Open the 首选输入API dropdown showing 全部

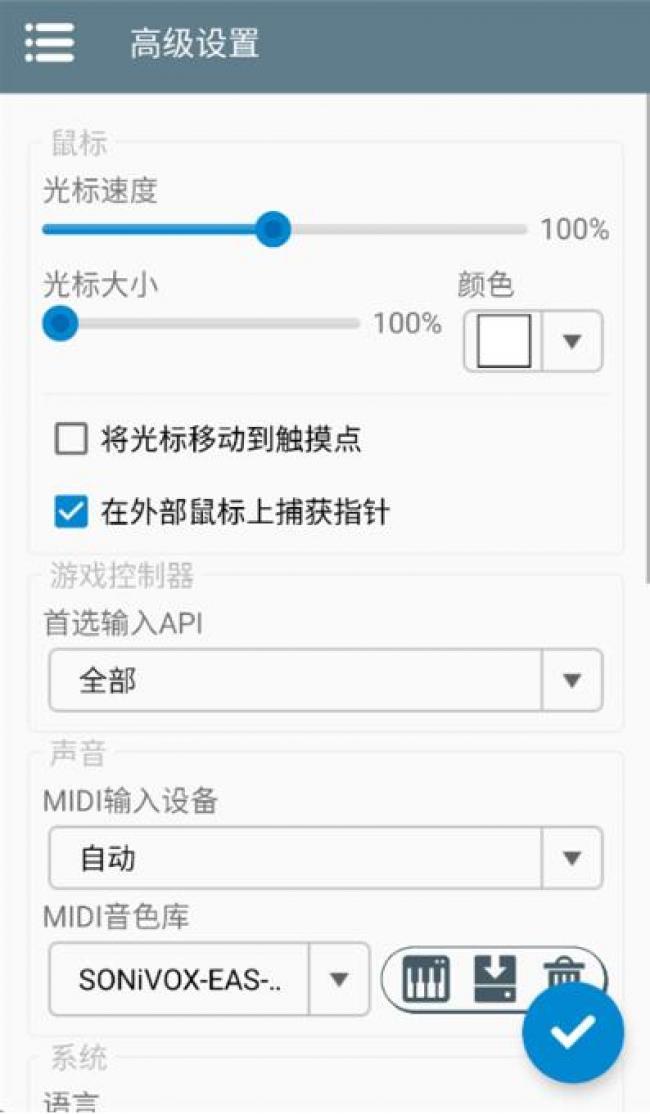326,680
